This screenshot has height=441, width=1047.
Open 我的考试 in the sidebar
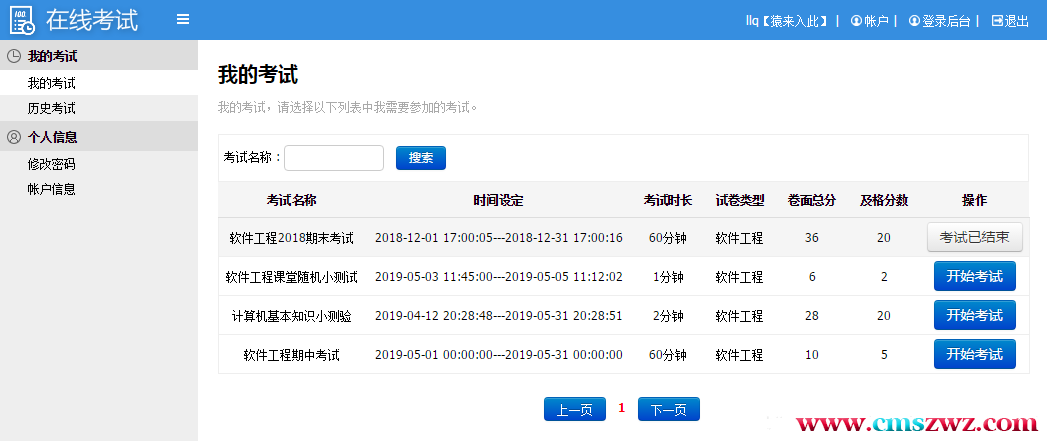point(51,83)
